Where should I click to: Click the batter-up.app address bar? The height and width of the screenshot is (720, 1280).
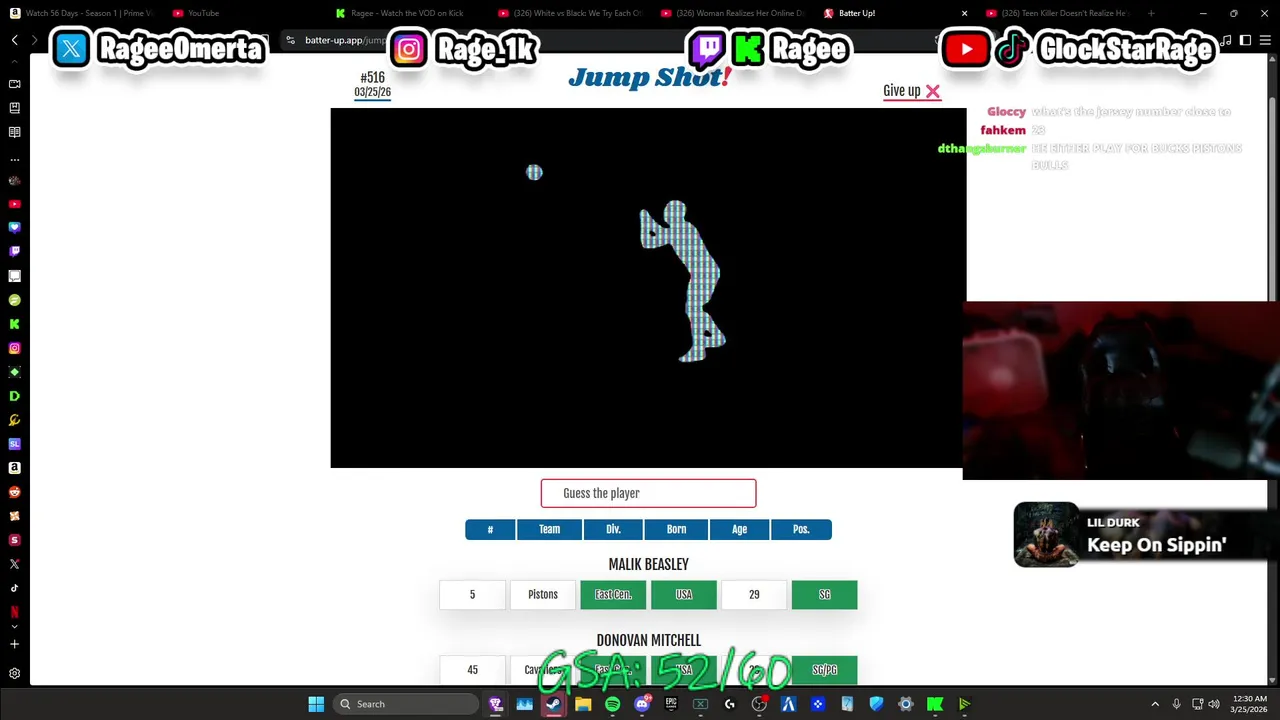coord(345,40)
